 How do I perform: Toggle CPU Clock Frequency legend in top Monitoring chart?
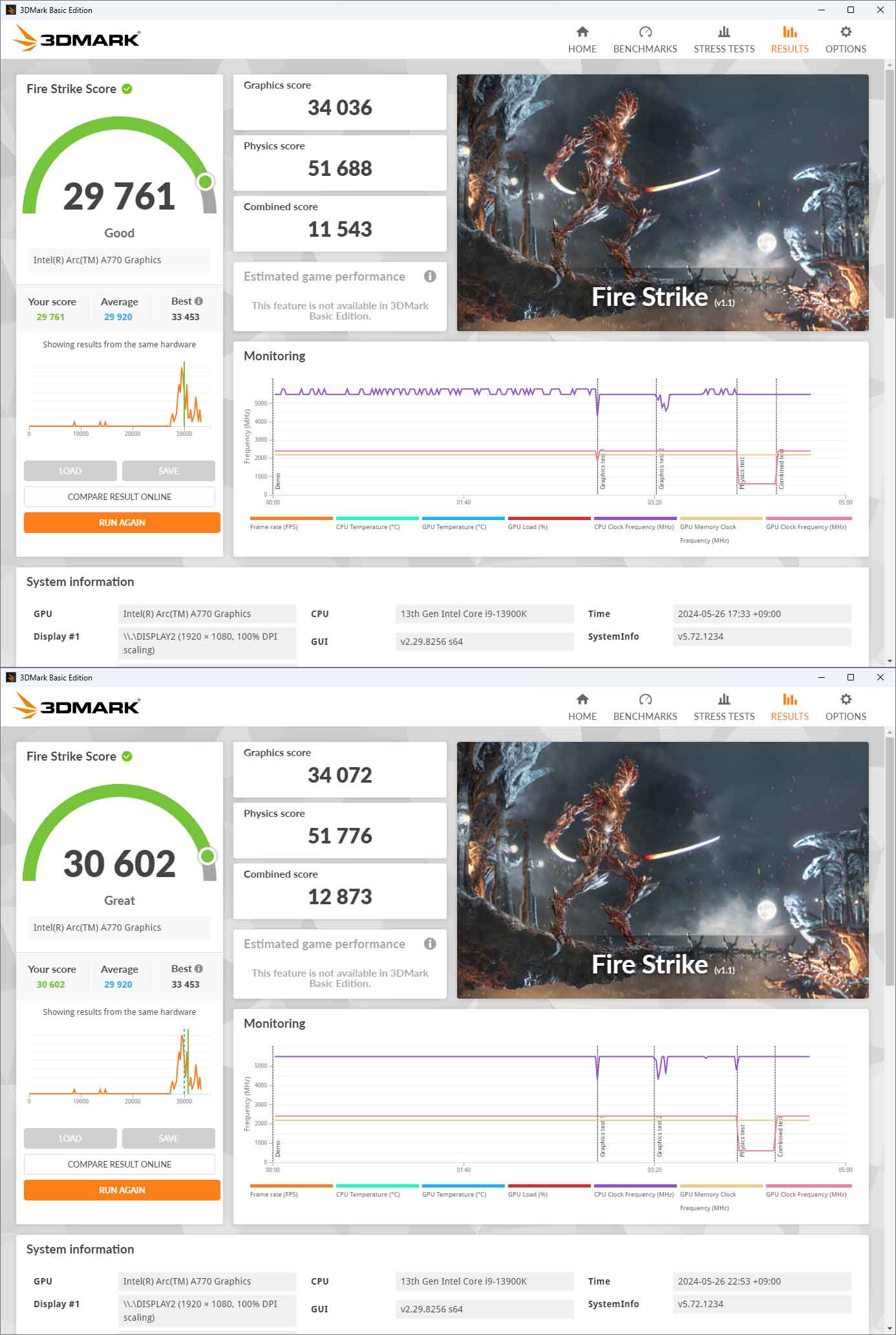[635, 523]
